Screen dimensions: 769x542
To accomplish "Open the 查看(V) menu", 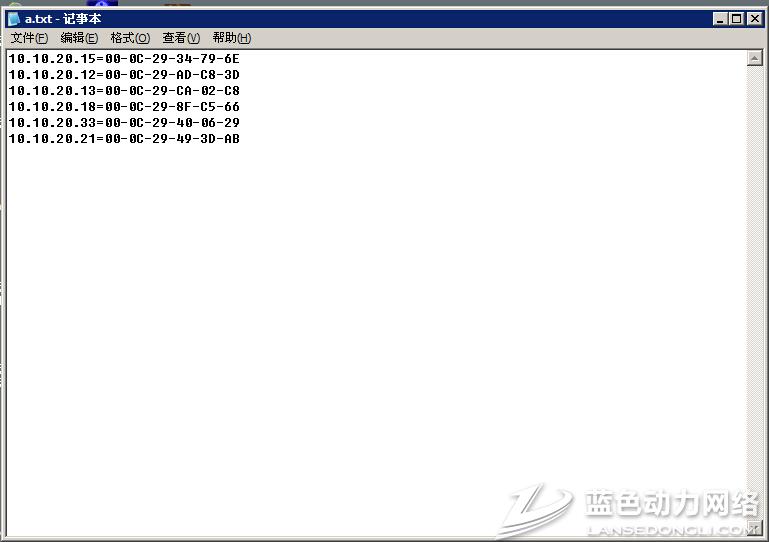I will [x=181, y=38].
